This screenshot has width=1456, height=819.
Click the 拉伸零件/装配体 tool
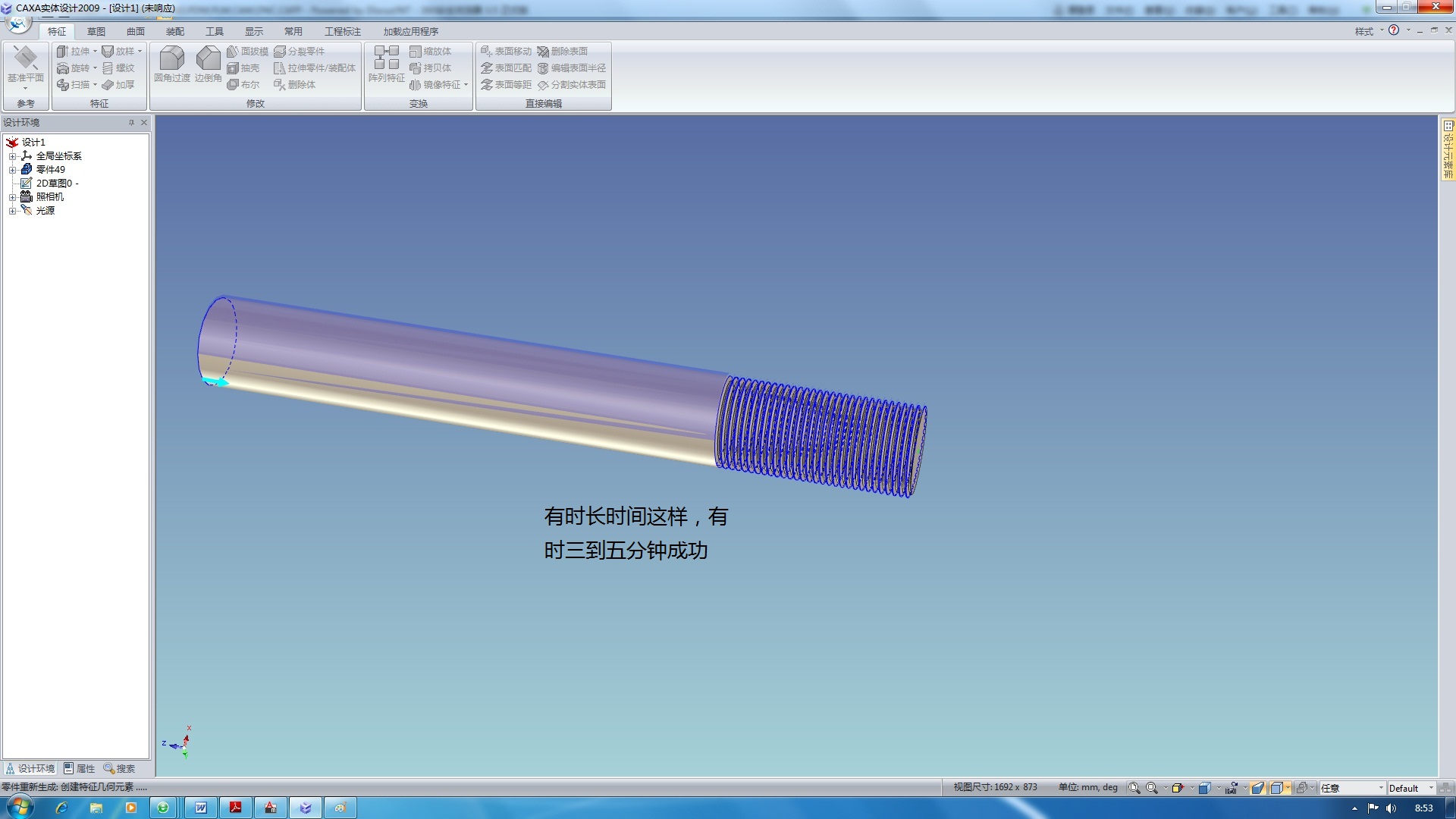(x=314, y=67)
